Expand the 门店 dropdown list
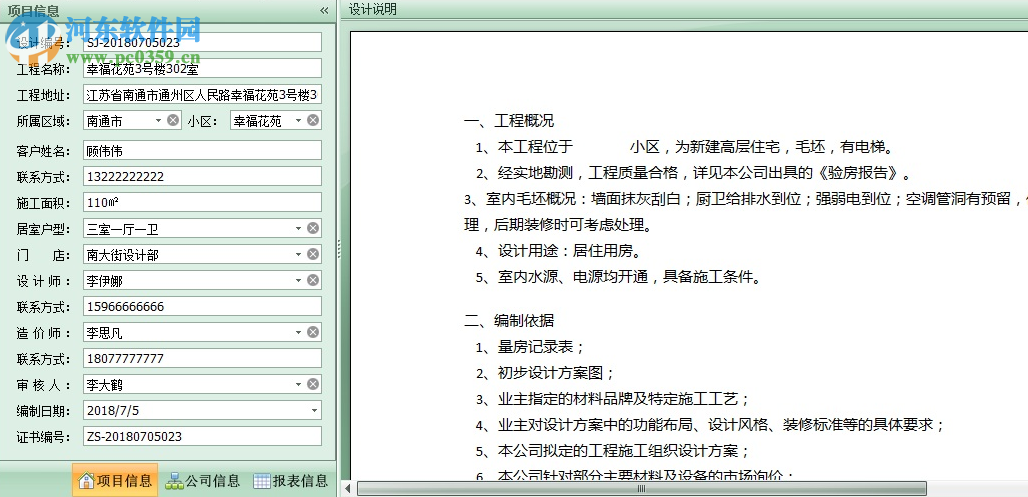1028x497 pixels. tap(298, 254)
